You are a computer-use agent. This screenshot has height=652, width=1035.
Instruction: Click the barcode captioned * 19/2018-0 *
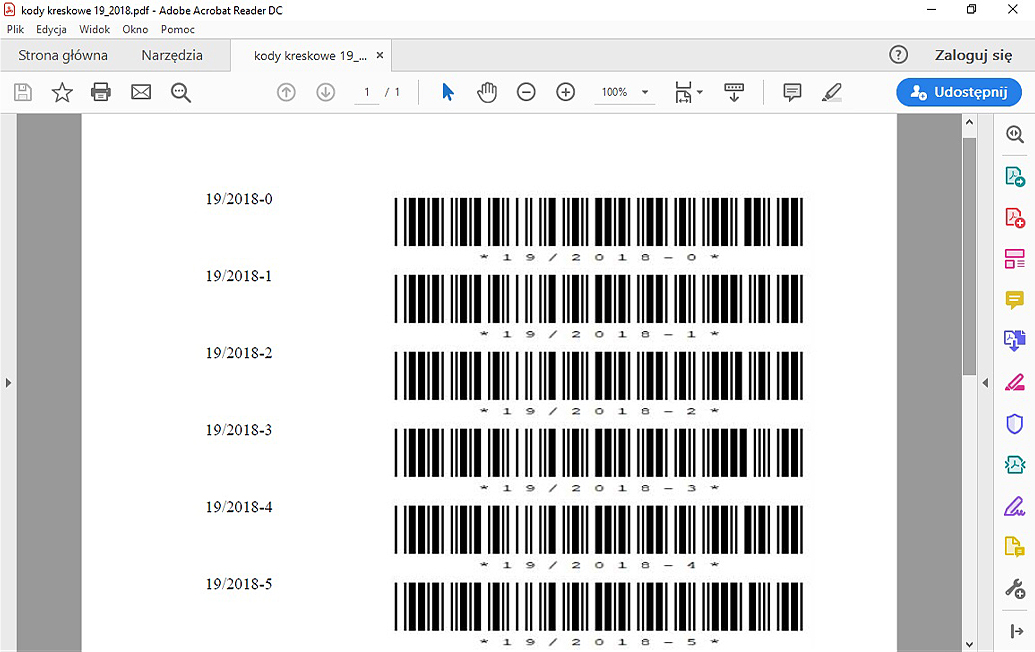(x=599, y=222)
